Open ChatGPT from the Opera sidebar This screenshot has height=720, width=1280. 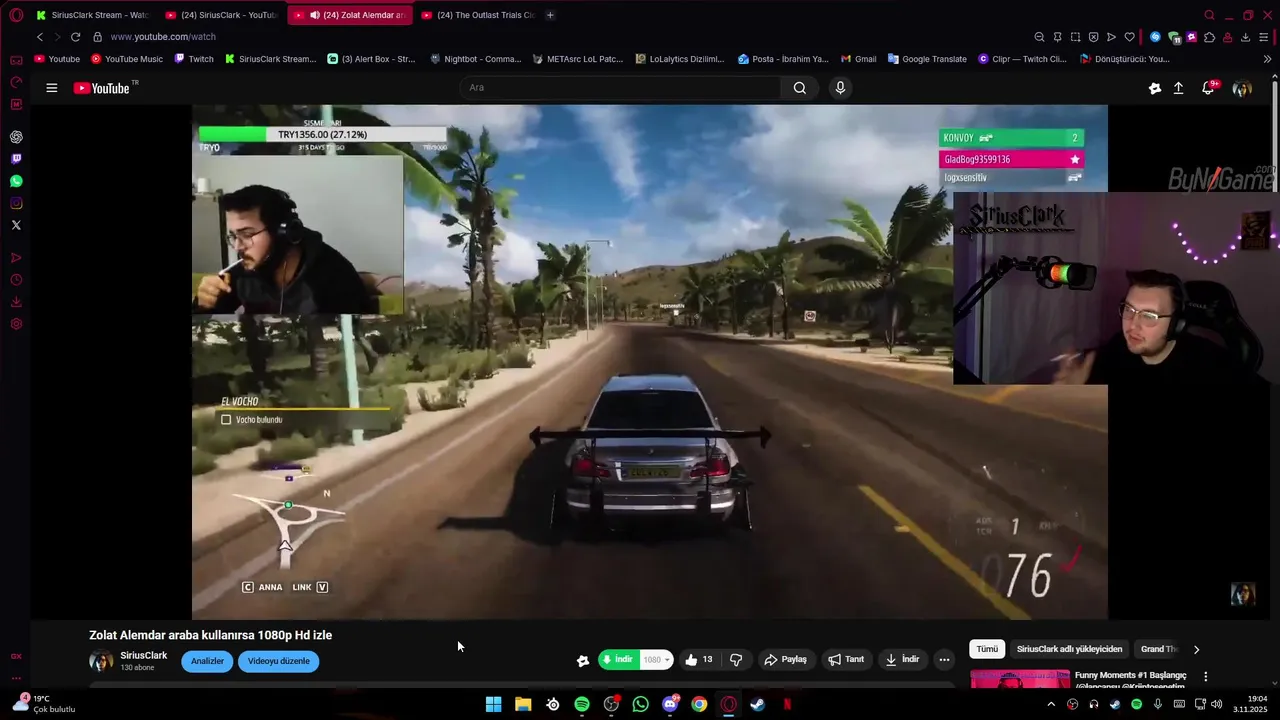pos(16,137)
